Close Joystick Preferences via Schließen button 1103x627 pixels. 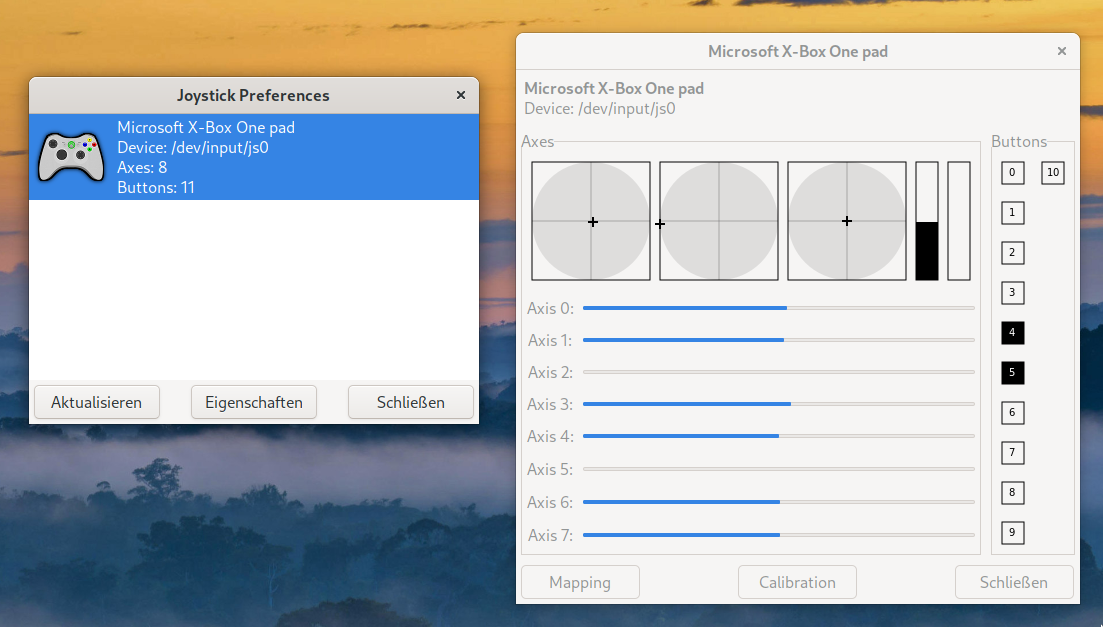coord(410,402)
